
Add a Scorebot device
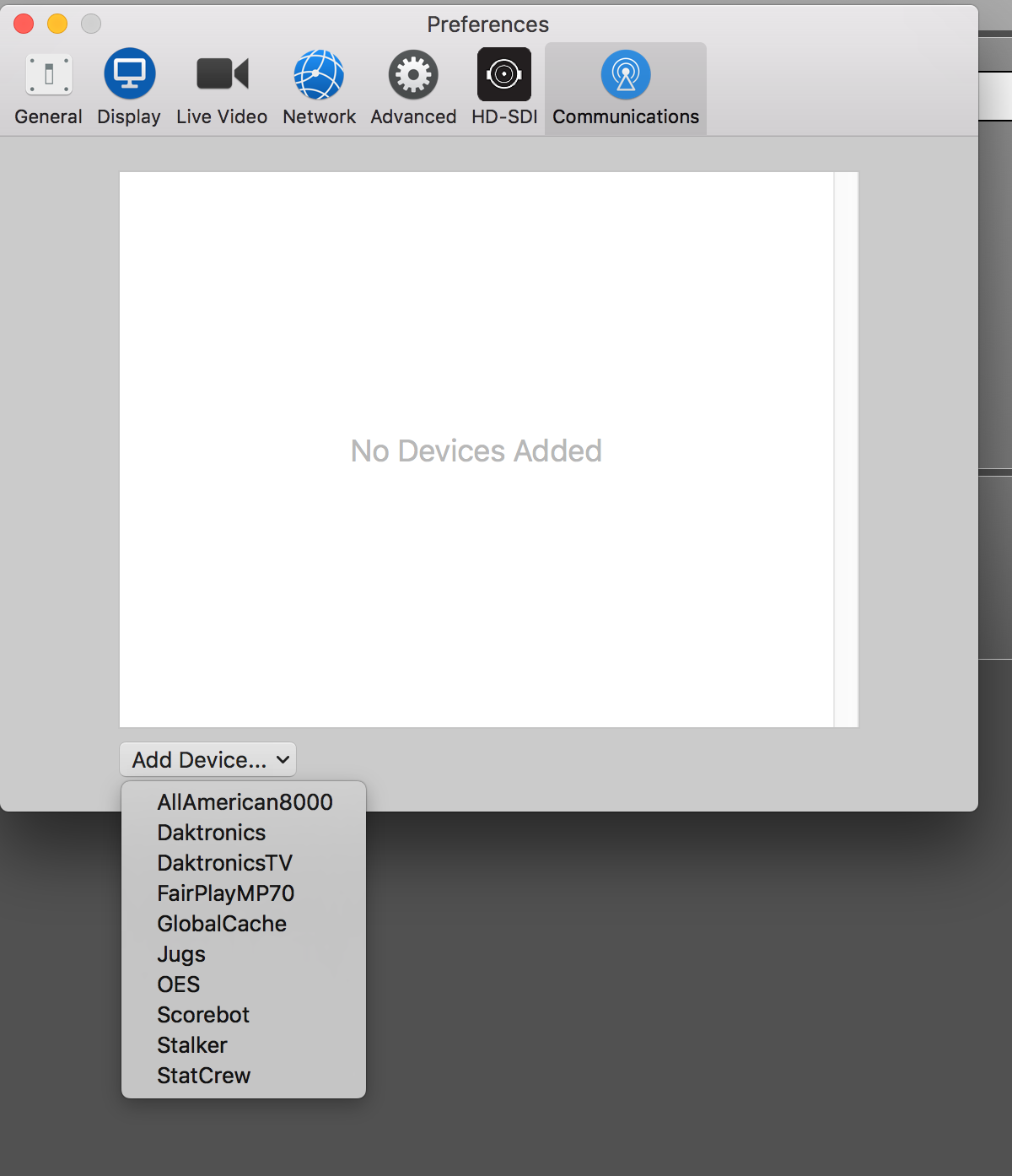[x=244, y=1015]
